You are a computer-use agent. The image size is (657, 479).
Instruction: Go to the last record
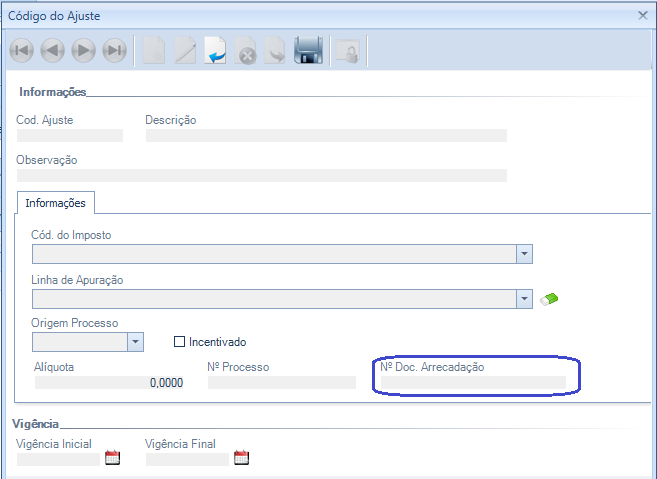click(114, 51)
